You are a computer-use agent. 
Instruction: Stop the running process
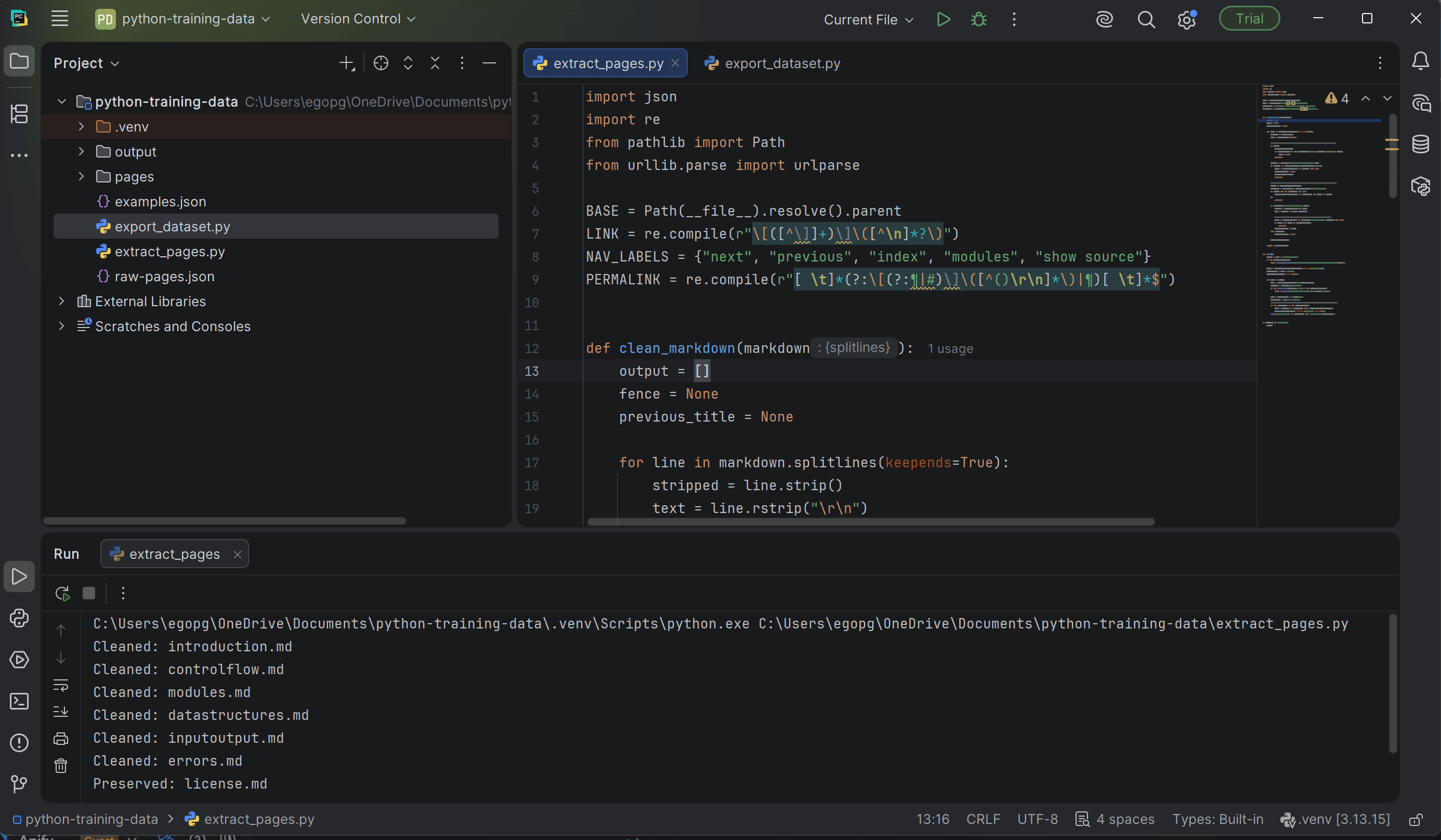[x=88, y=593]
